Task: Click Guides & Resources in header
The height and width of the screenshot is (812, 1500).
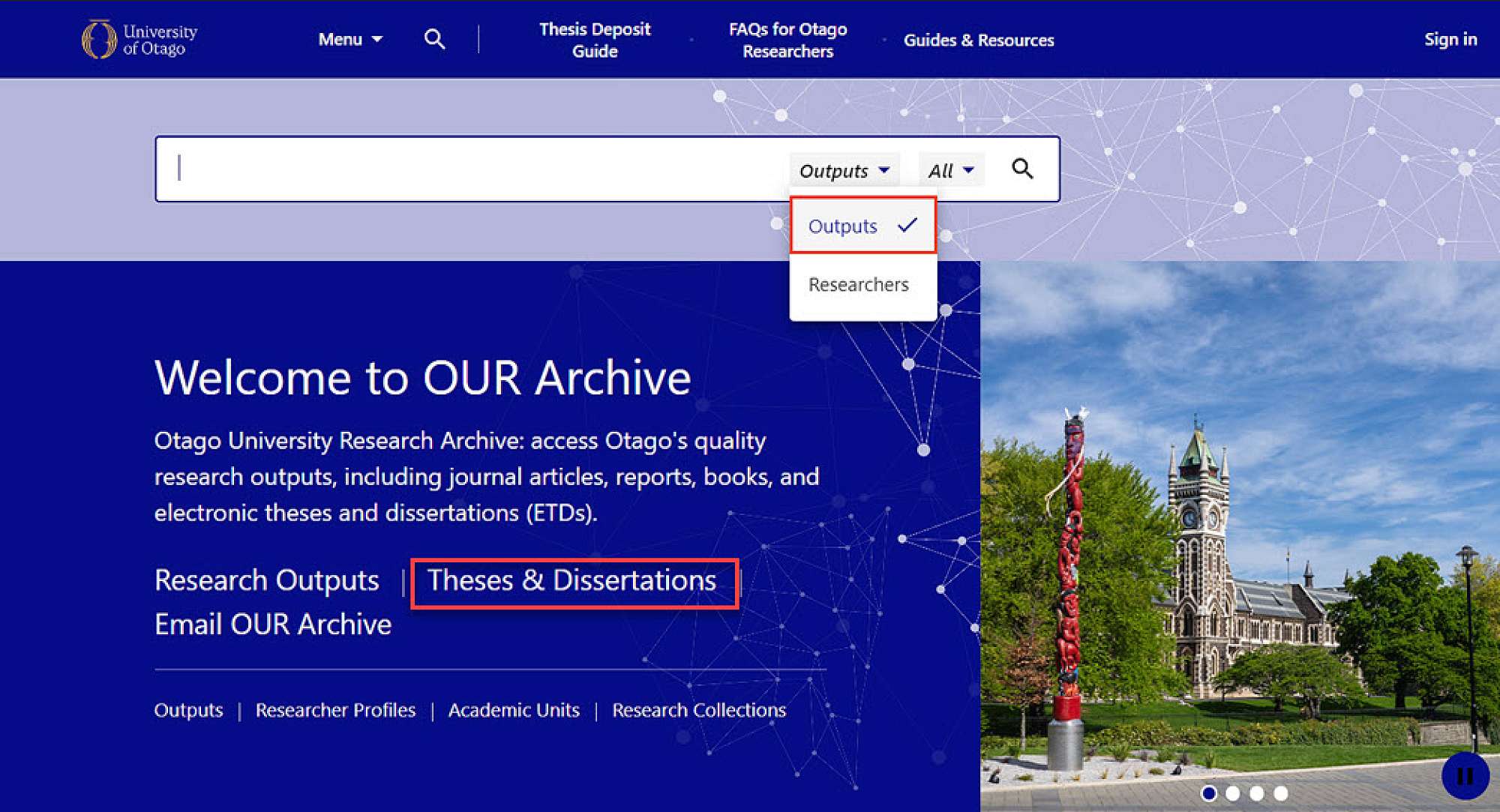Action: 978,40
